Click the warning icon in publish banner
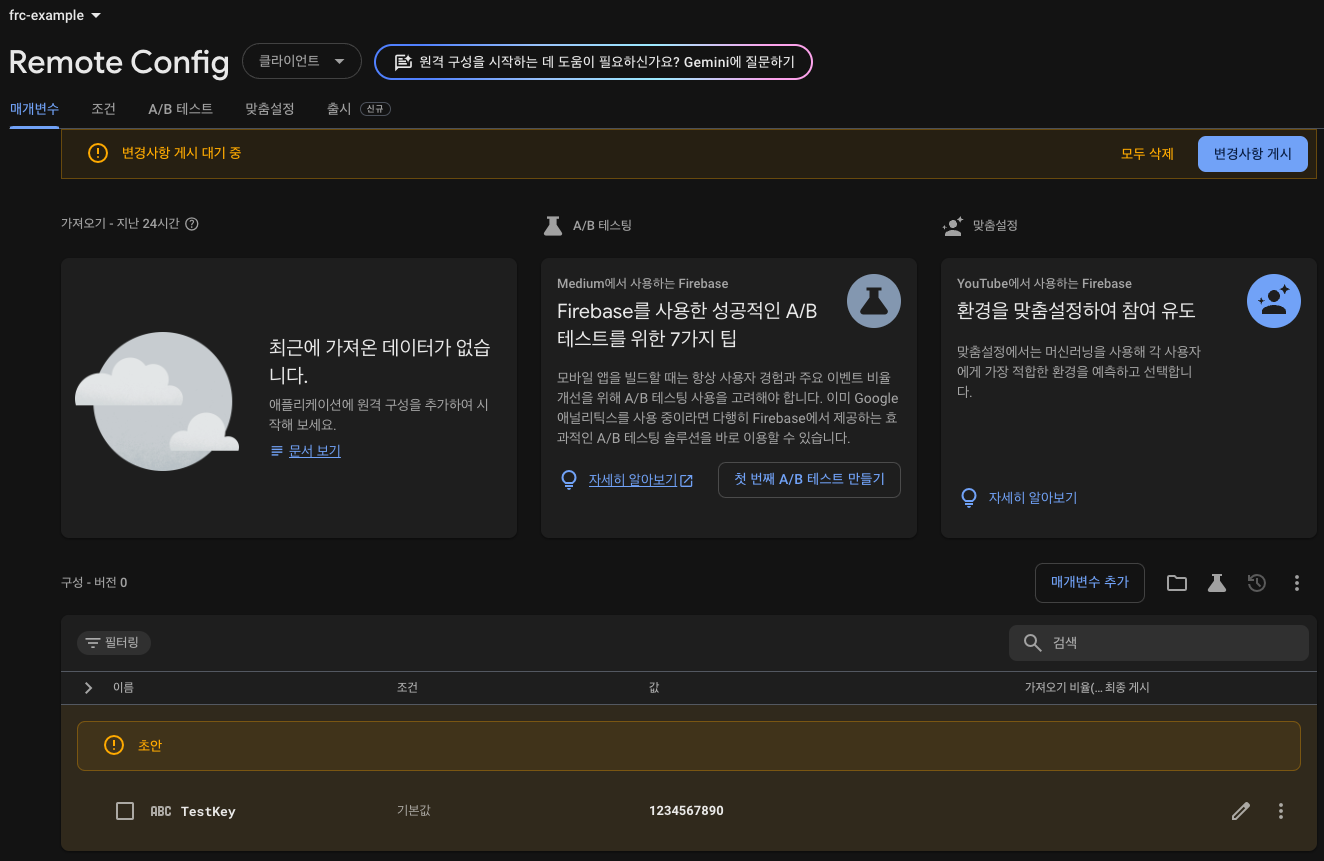1324x861 pixels. [97, 153]
